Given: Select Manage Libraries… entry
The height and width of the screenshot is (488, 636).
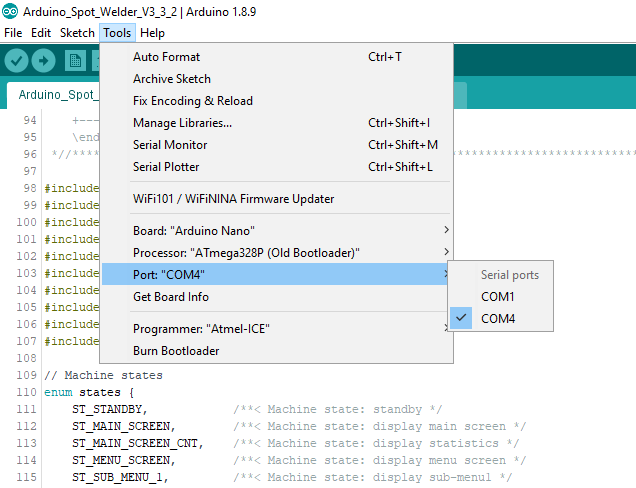Looking at the screenshot, I should [277, 123].
